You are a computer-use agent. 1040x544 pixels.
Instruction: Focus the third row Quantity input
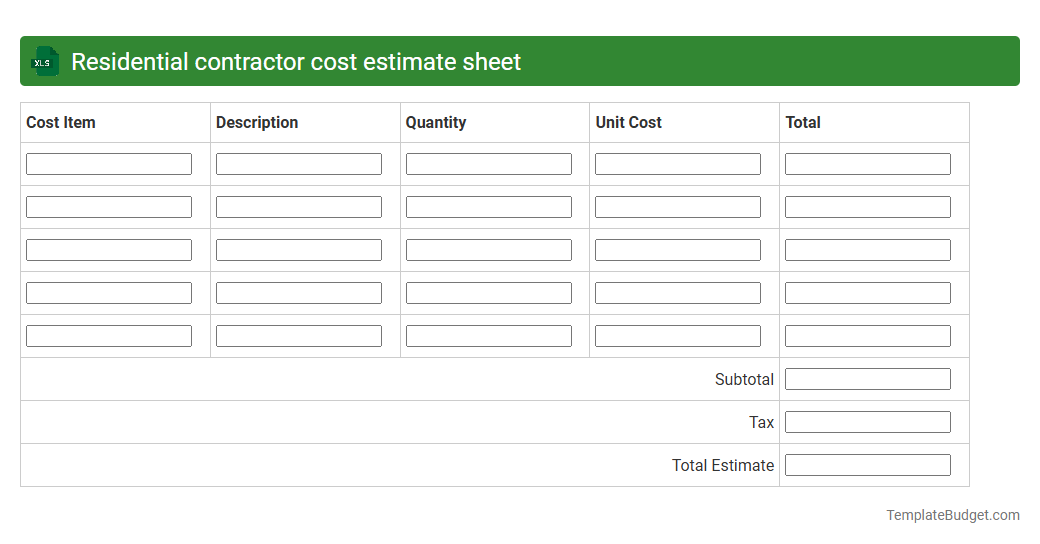[x=489, y=250]
